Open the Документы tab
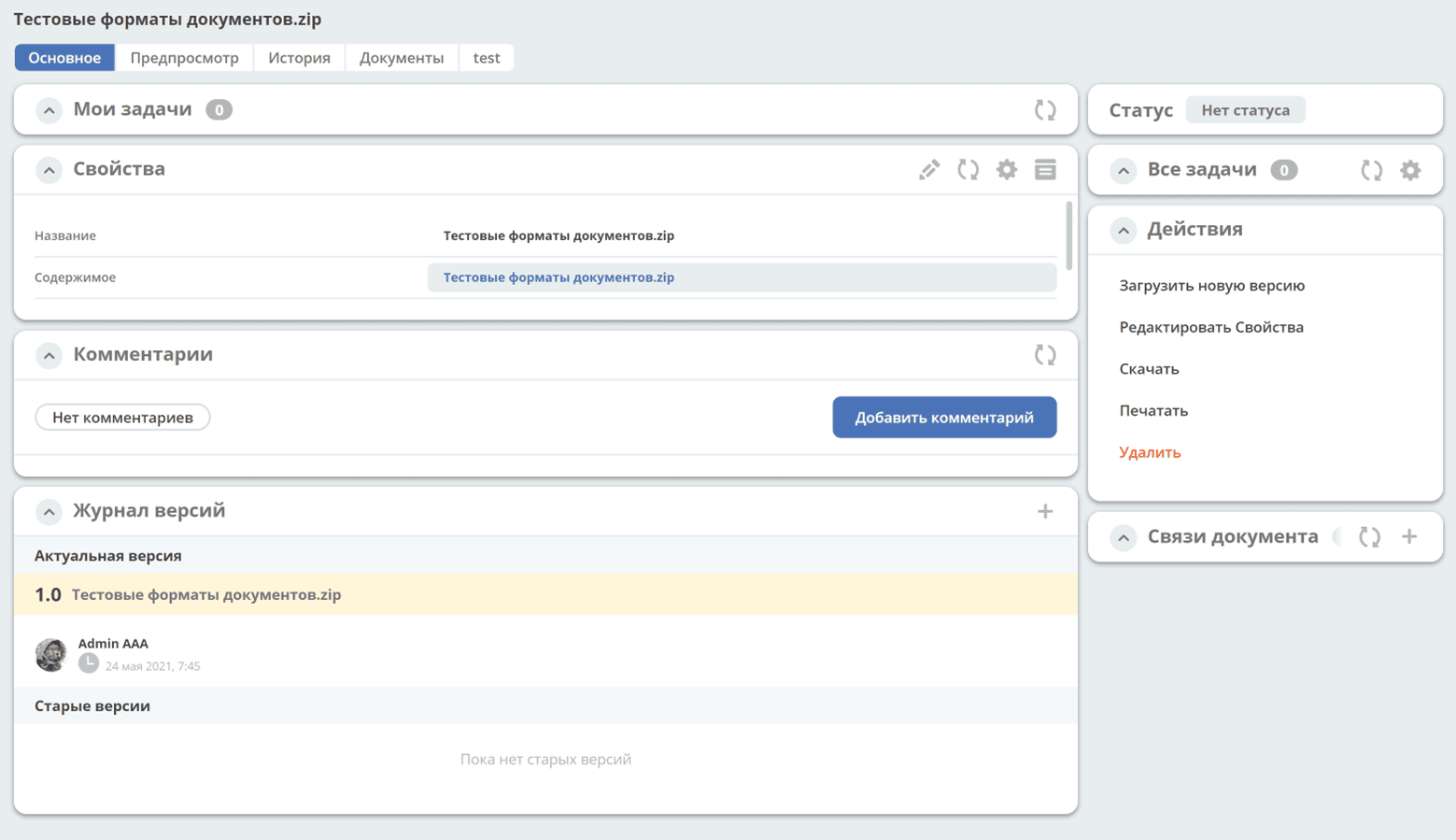The width and height of the screenshot is (1456, 840). 402,57
